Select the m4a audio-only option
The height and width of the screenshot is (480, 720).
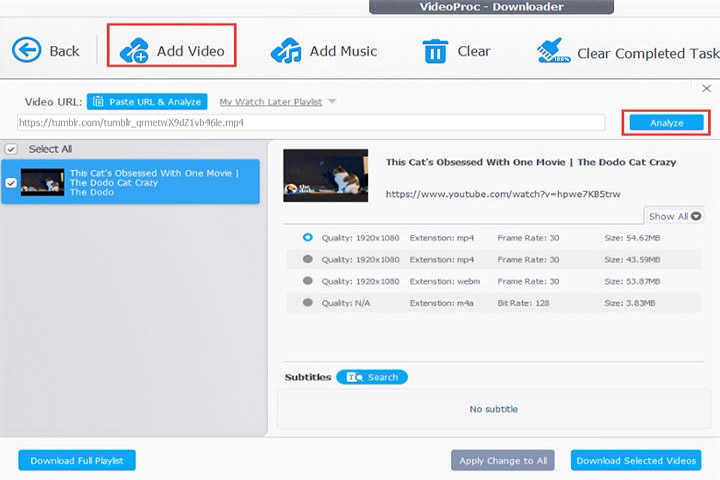pos(308,302)
